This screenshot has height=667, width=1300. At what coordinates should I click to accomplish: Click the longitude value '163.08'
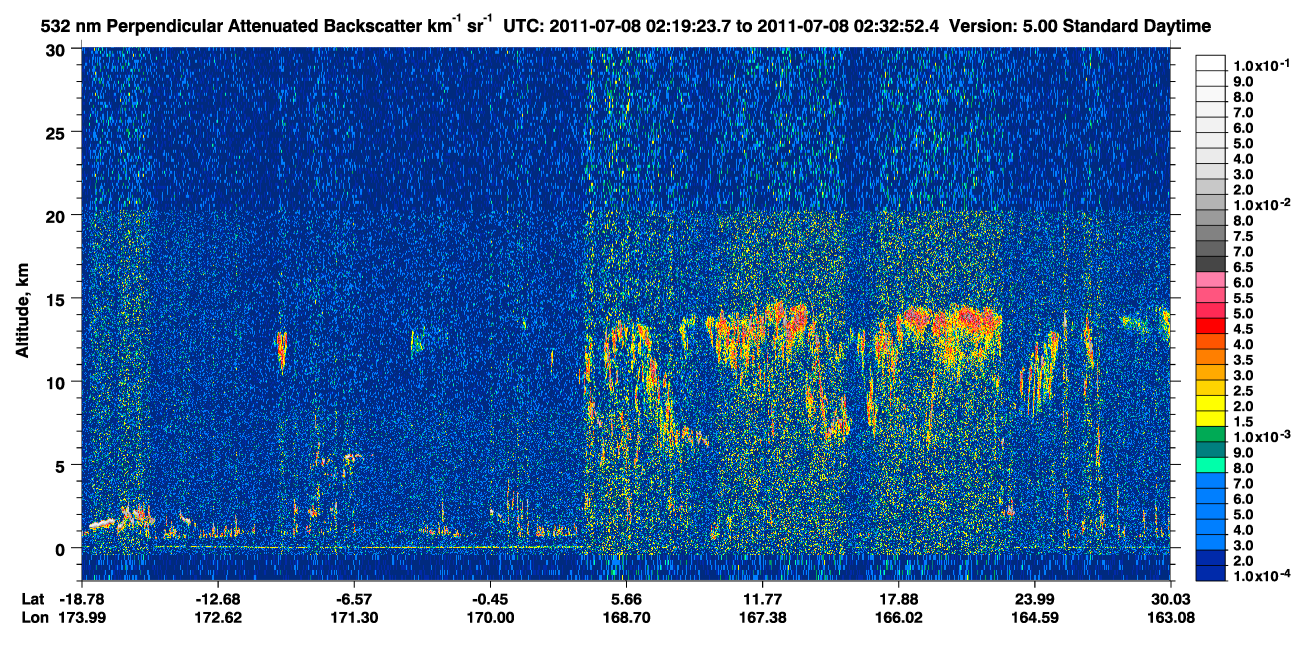(1170, 617)
